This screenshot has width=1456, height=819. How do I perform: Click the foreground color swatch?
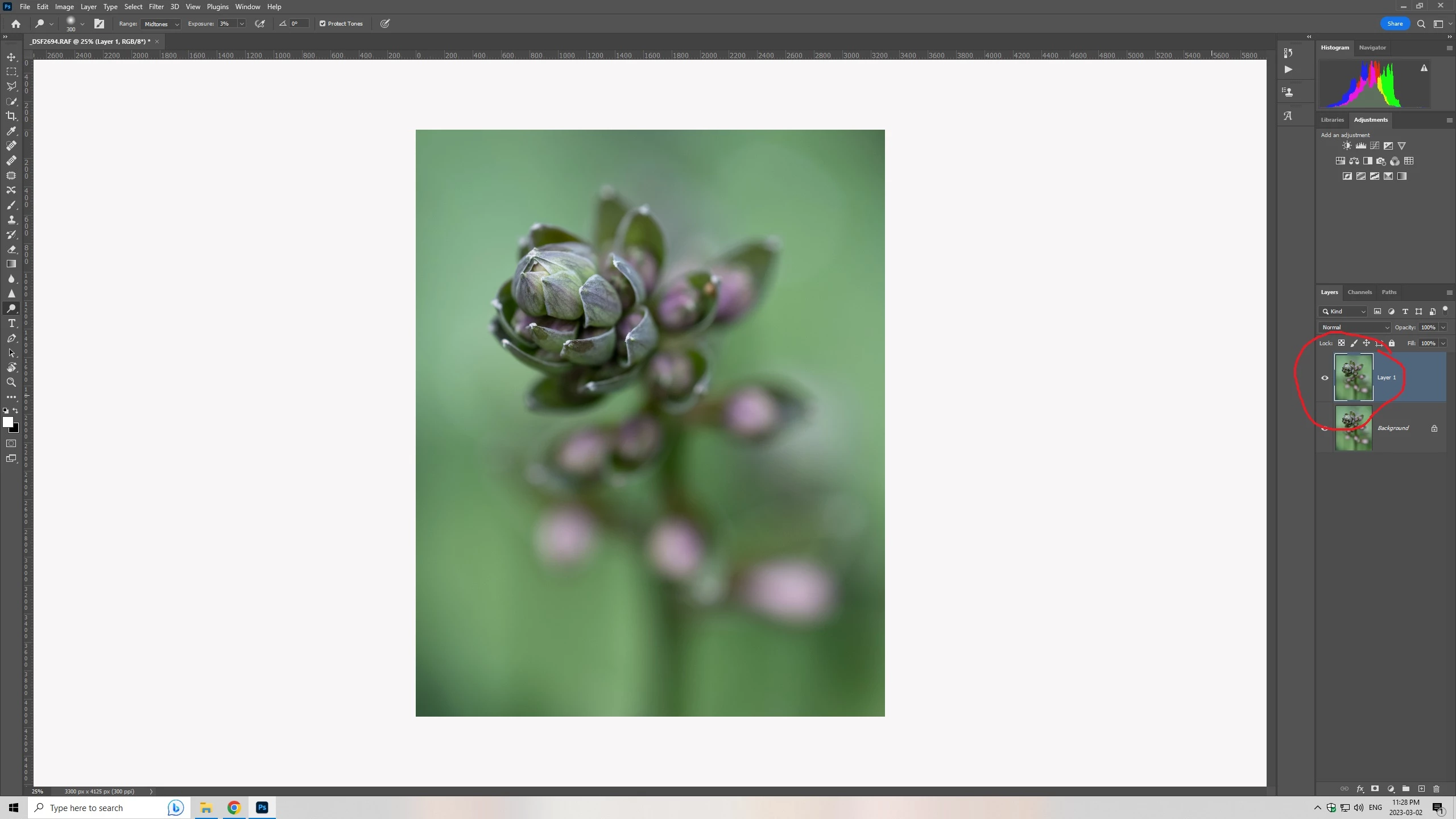(7, 421)
